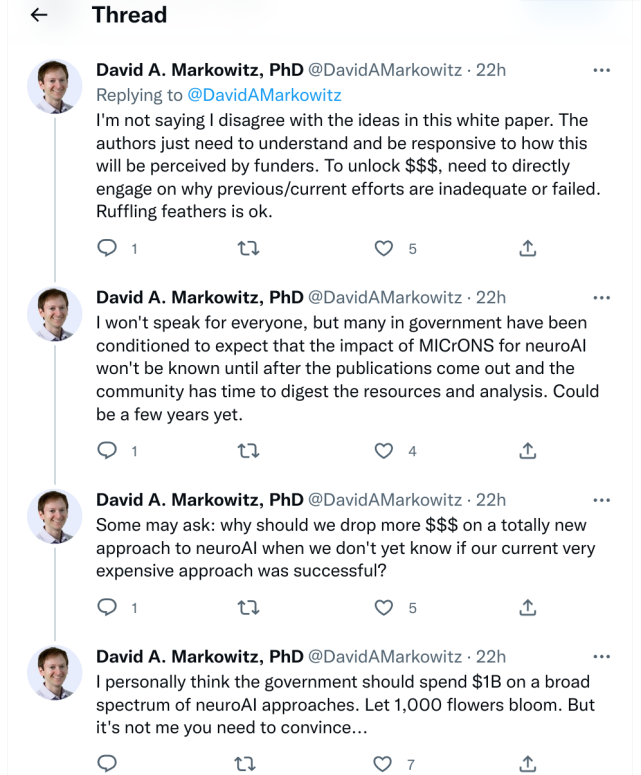This screenshot has width=641, height=775.
Task: Like the tweet about the very expensive approach
Action: [x=384, y=607]
